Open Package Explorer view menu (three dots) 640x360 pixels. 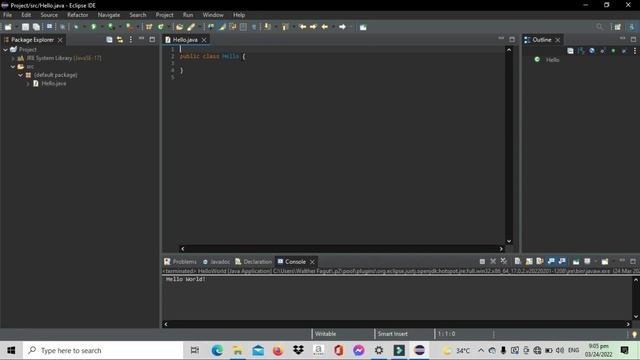(x=131, y=40)
